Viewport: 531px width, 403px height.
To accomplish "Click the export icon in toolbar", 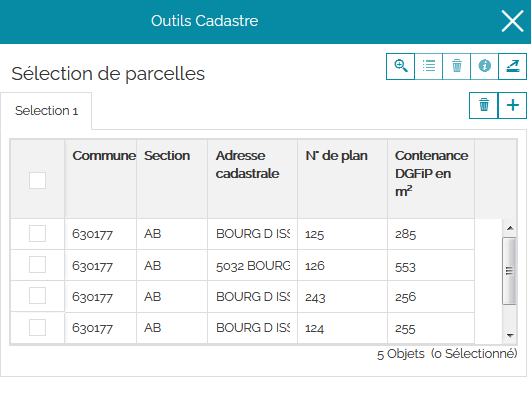I will coord(513,66).
